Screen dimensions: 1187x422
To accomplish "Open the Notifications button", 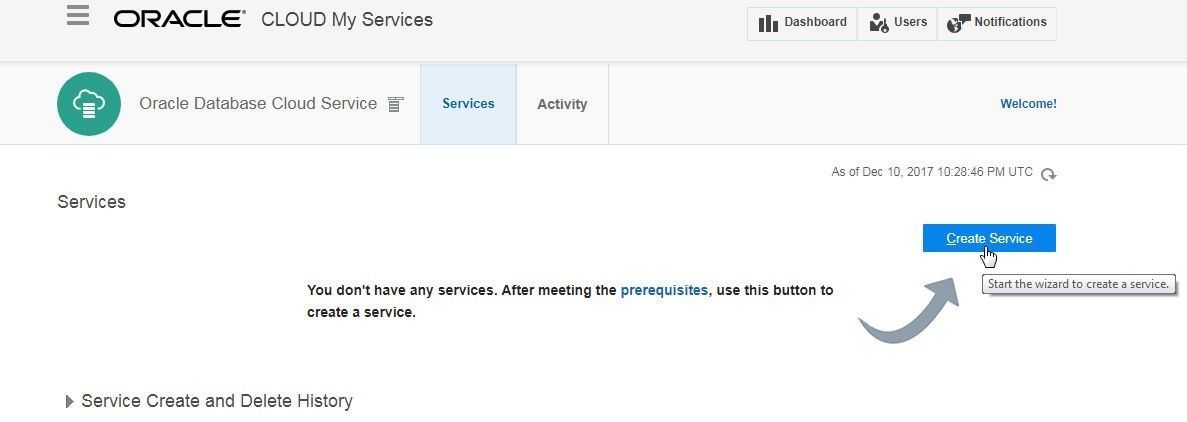I will [x=997, y=23].
